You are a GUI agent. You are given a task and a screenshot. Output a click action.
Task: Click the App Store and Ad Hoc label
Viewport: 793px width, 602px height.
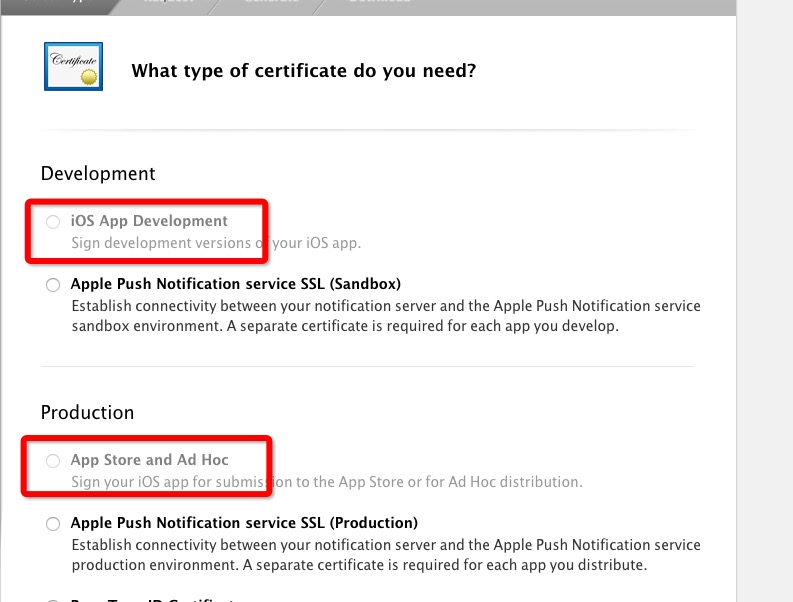tap(150, 460)
